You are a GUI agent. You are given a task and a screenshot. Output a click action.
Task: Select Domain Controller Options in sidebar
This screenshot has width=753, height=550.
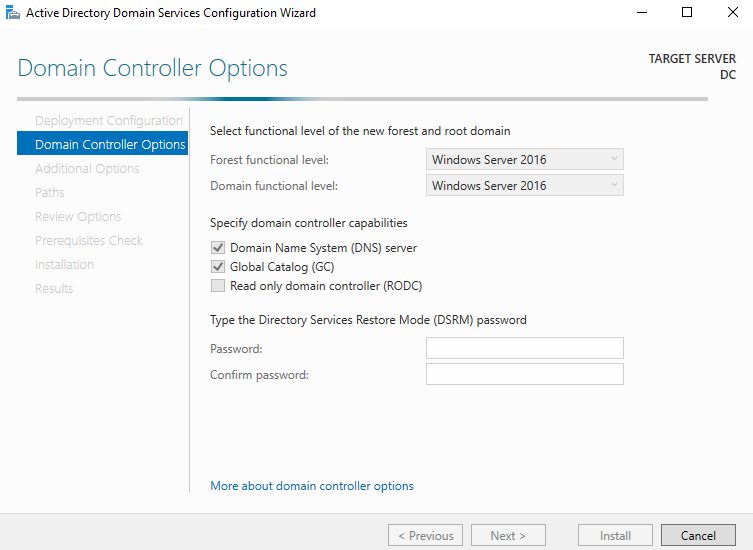(x=102, y=144)
